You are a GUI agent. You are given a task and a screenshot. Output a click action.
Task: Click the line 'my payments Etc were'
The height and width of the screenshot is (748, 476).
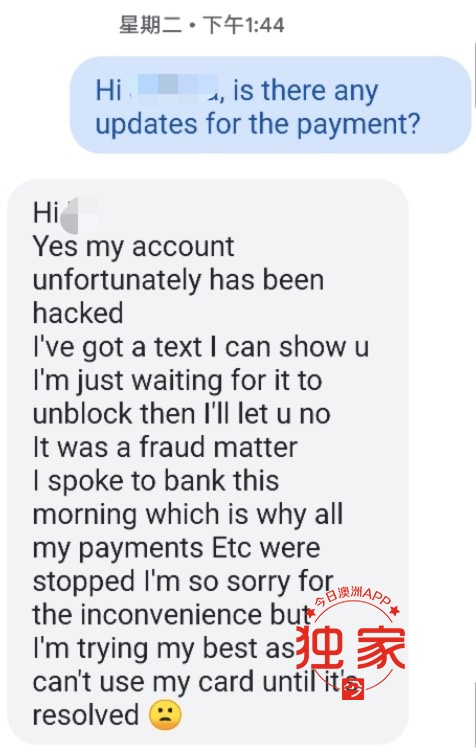click(176, 549)
